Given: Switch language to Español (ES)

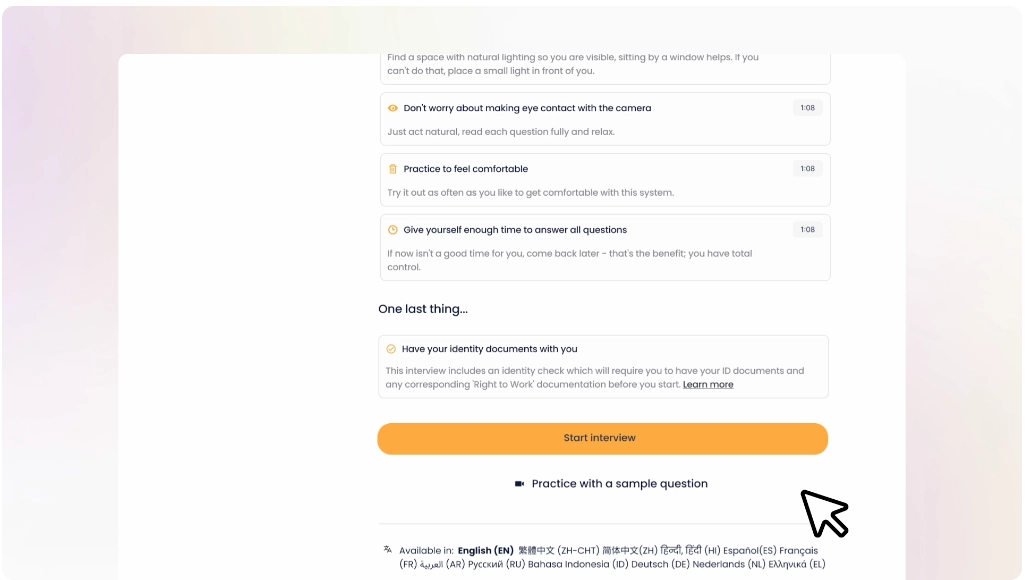Looking at the screenshot, I should point(750,550).
